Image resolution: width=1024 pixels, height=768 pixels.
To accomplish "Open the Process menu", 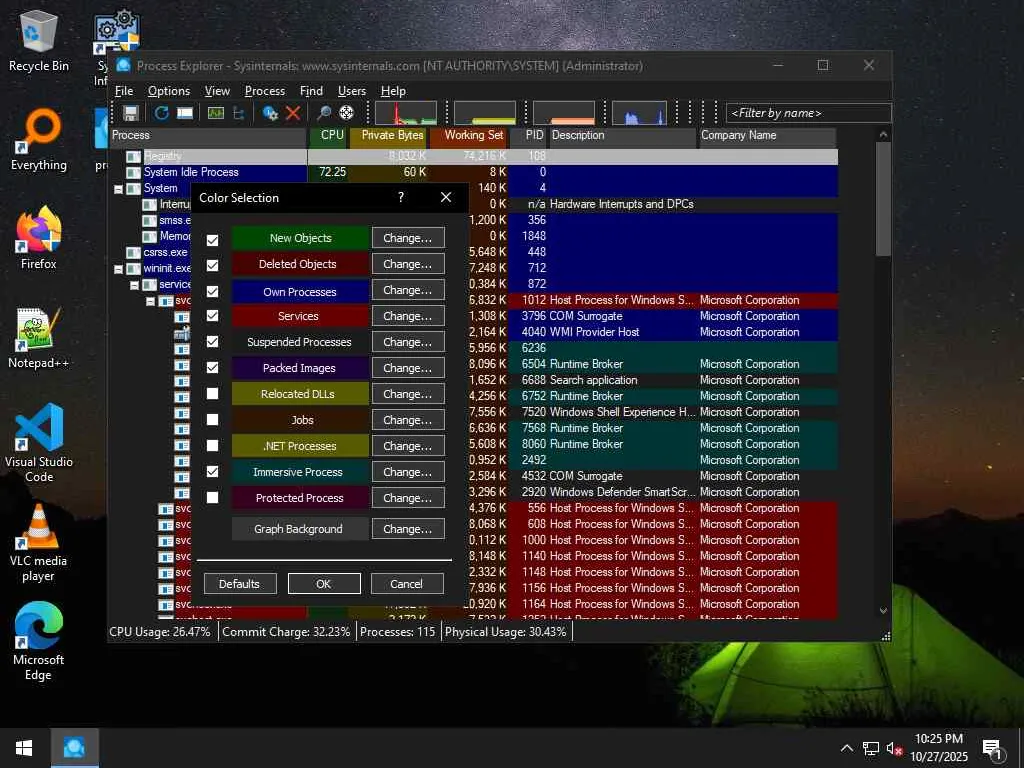I will (264, 91).
